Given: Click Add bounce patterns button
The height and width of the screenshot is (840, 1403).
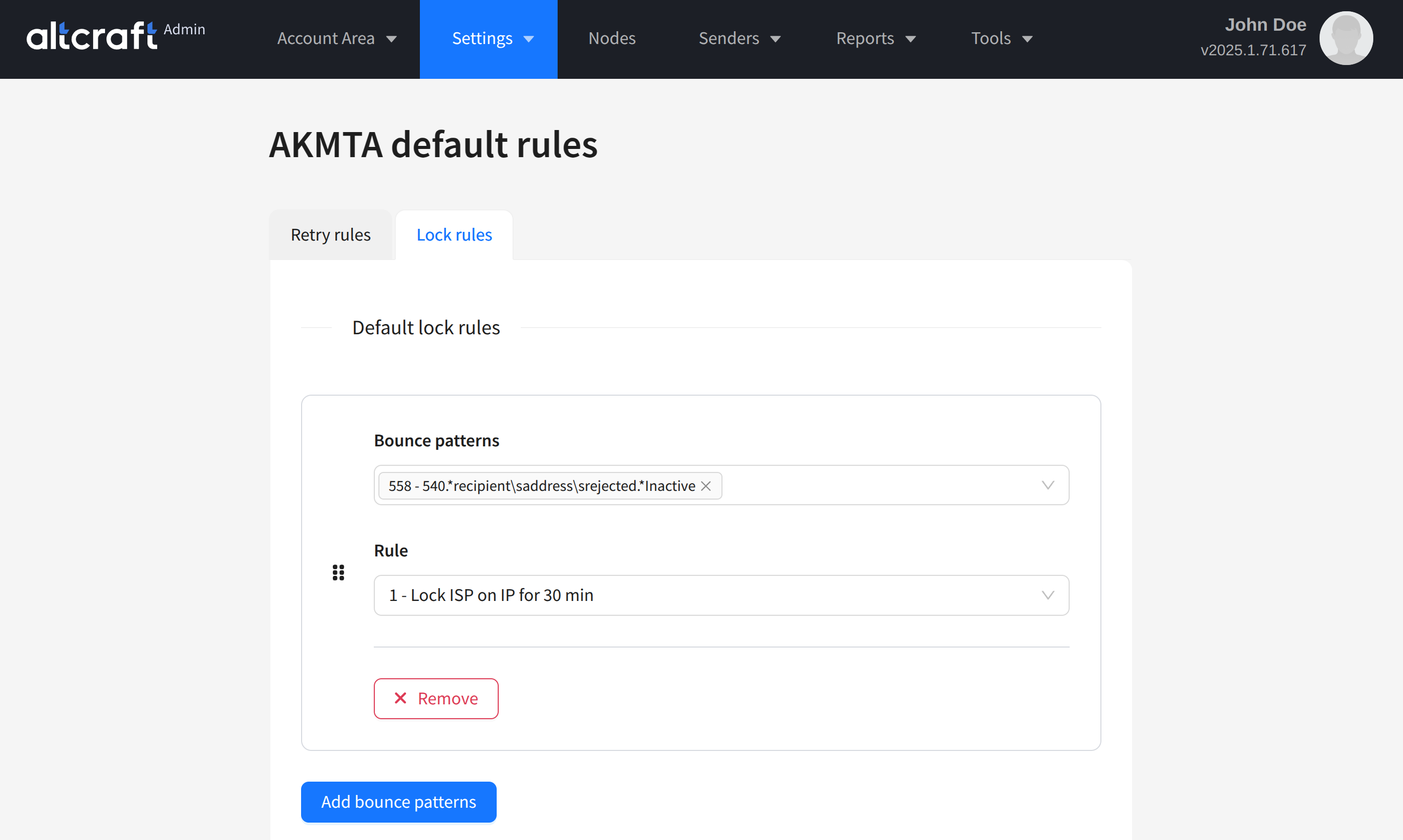Looking at the screenshot, I should coord(398,802).
